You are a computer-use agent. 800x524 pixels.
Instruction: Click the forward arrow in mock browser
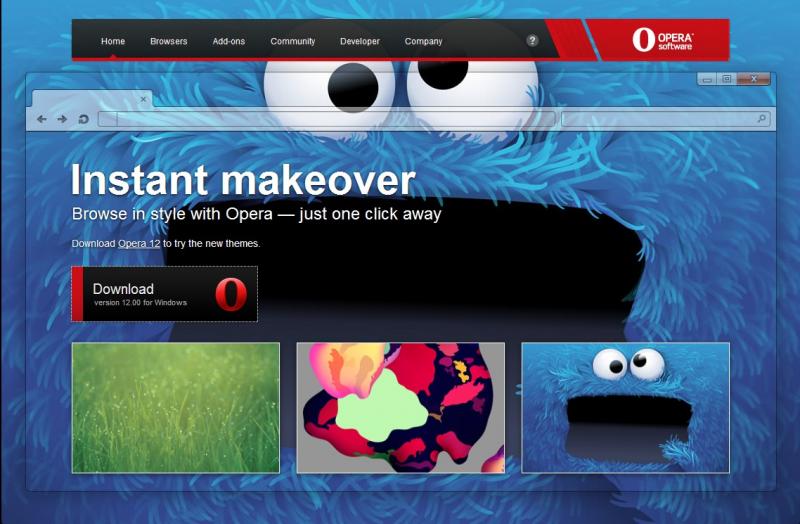tap(62, 119)
